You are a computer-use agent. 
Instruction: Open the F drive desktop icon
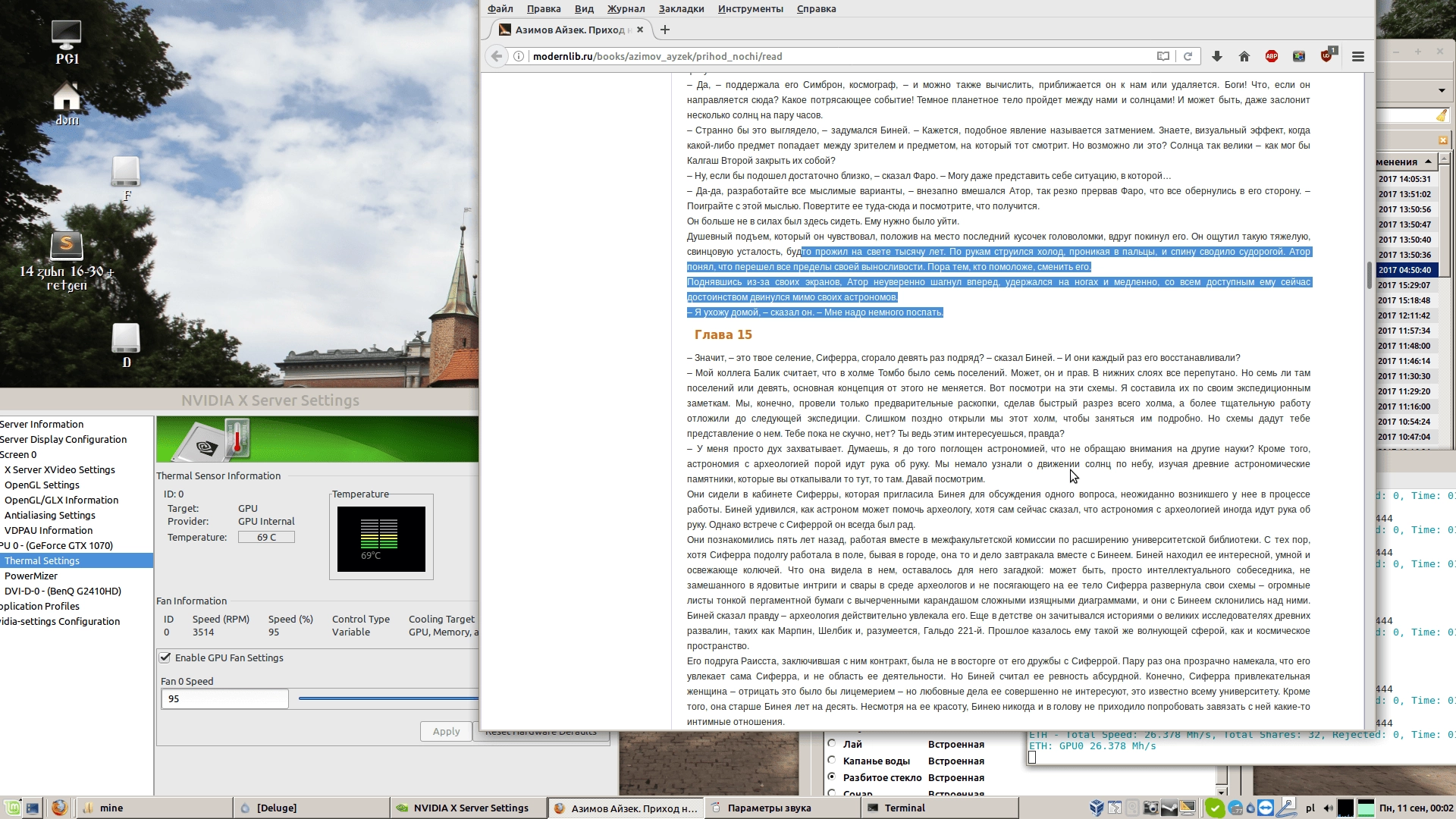coord(126,178)
